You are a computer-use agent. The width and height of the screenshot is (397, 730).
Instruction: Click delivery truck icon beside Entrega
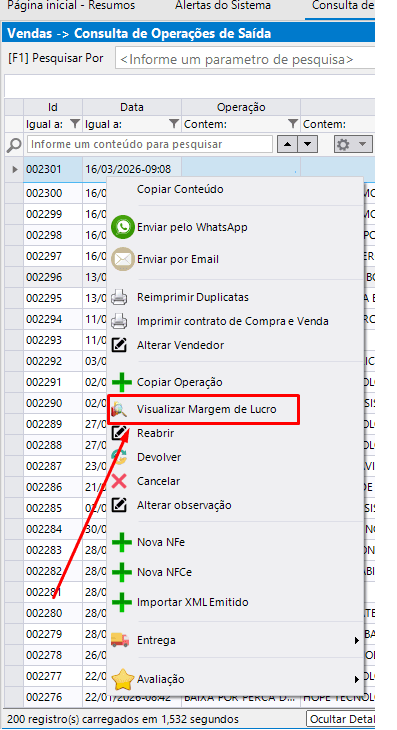click(120, 640)
